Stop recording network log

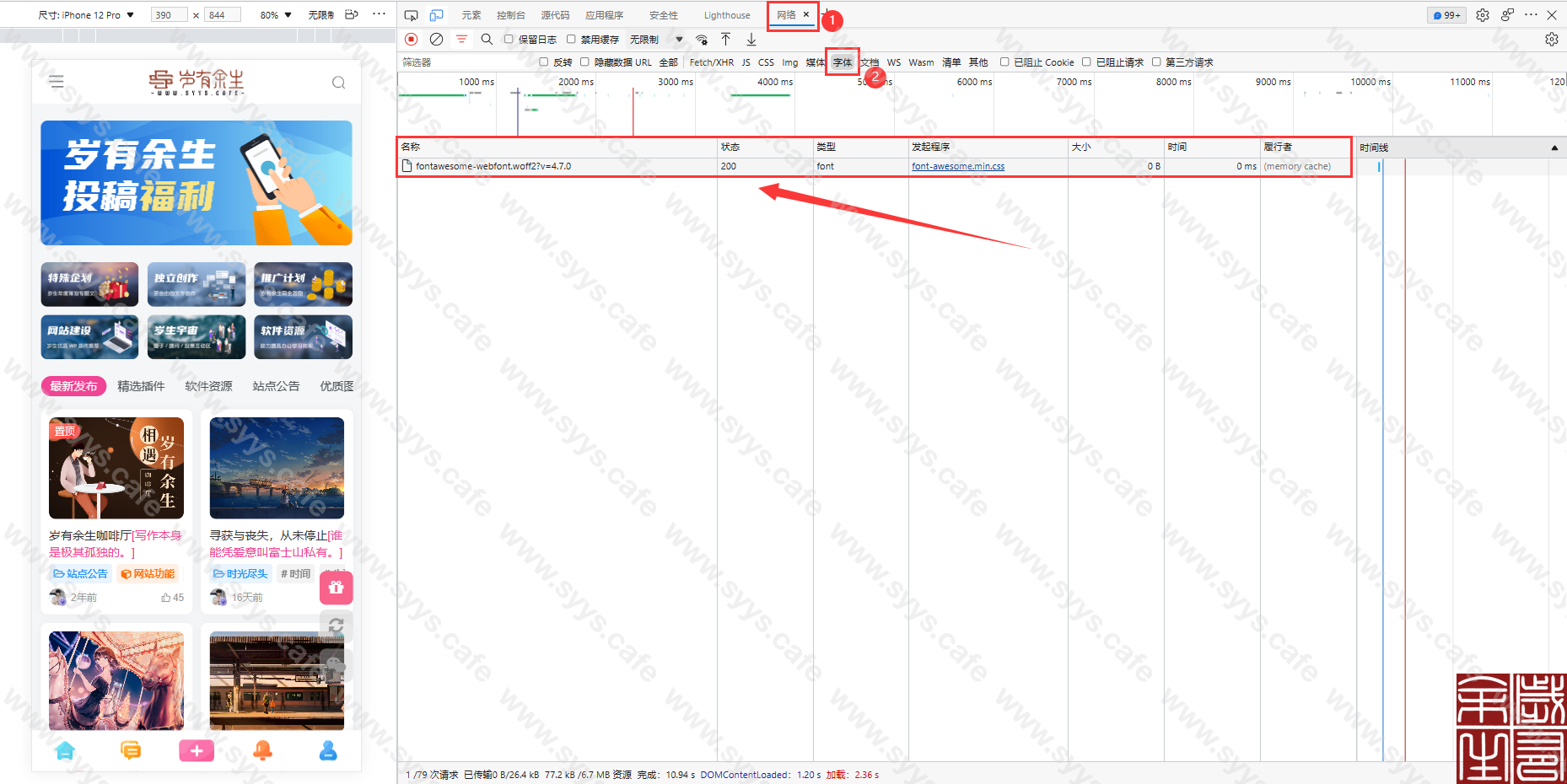[x=411, y=39]
